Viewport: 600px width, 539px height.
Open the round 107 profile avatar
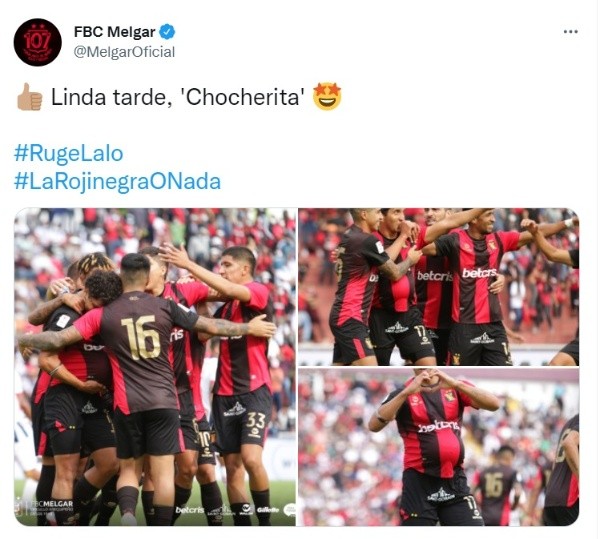[38, 42]
